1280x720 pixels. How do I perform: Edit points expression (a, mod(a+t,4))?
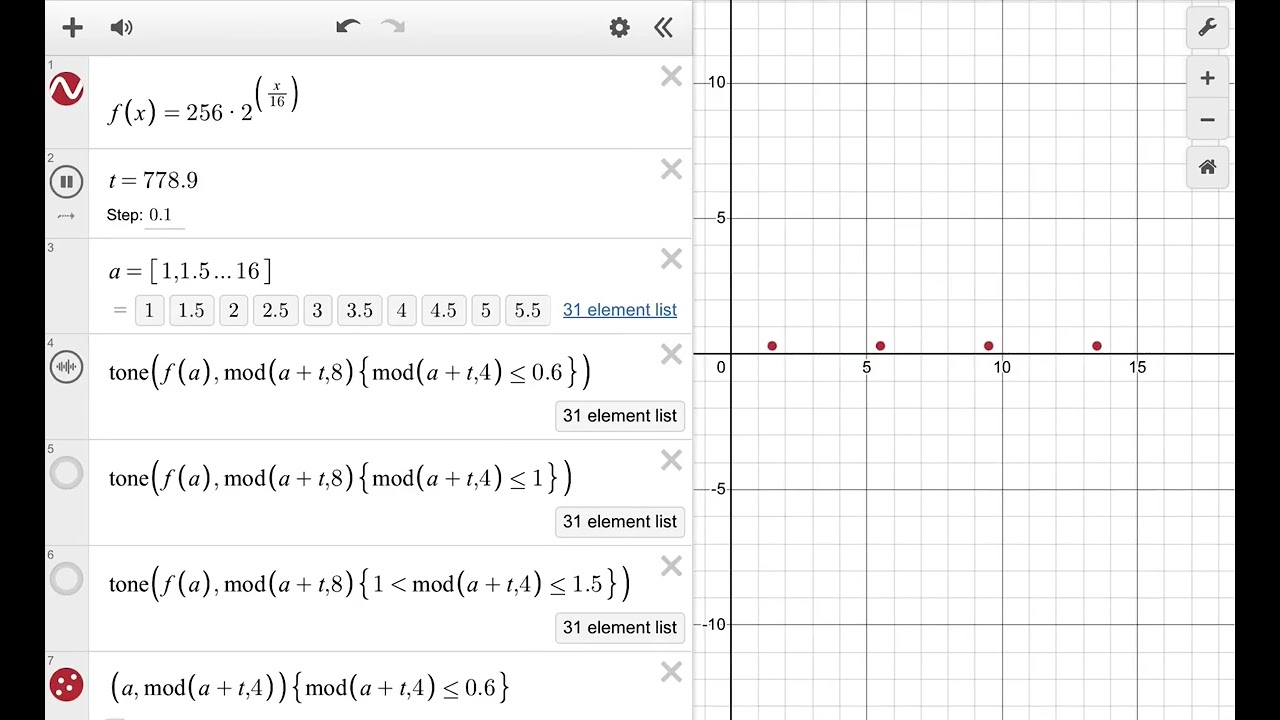coord(309,688)
